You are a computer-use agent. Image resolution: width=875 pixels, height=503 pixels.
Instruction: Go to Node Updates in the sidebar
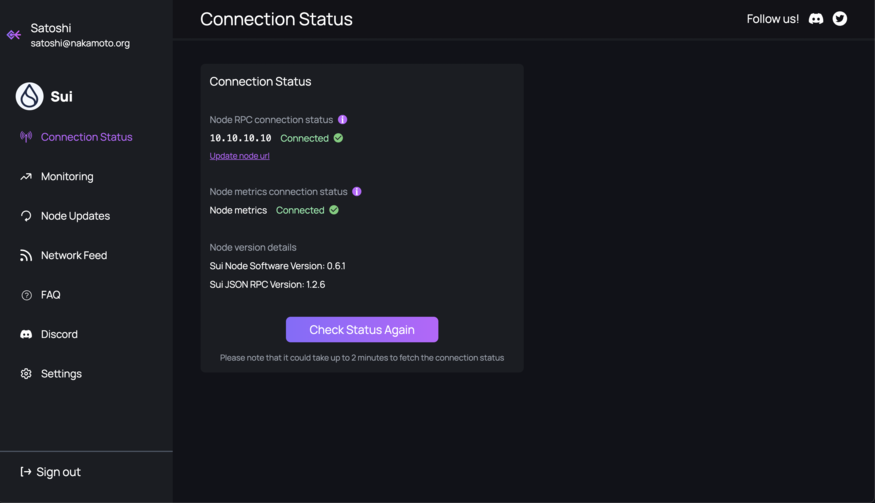(75, 216)
